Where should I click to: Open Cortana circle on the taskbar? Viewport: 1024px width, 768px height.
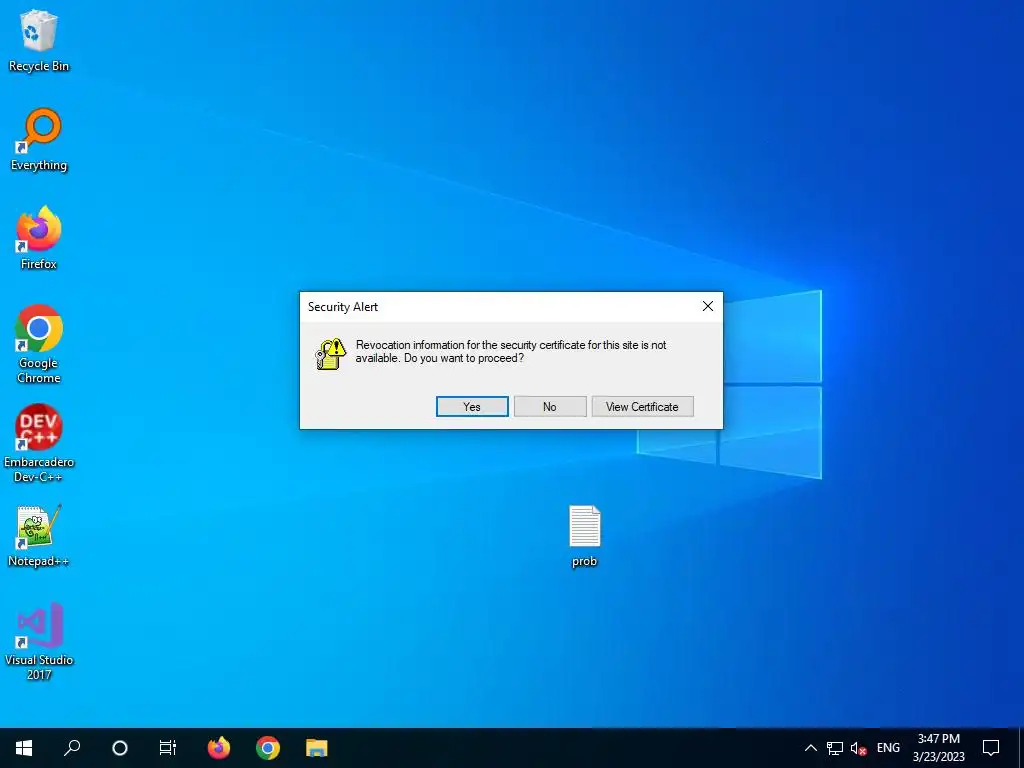(120, 748)
